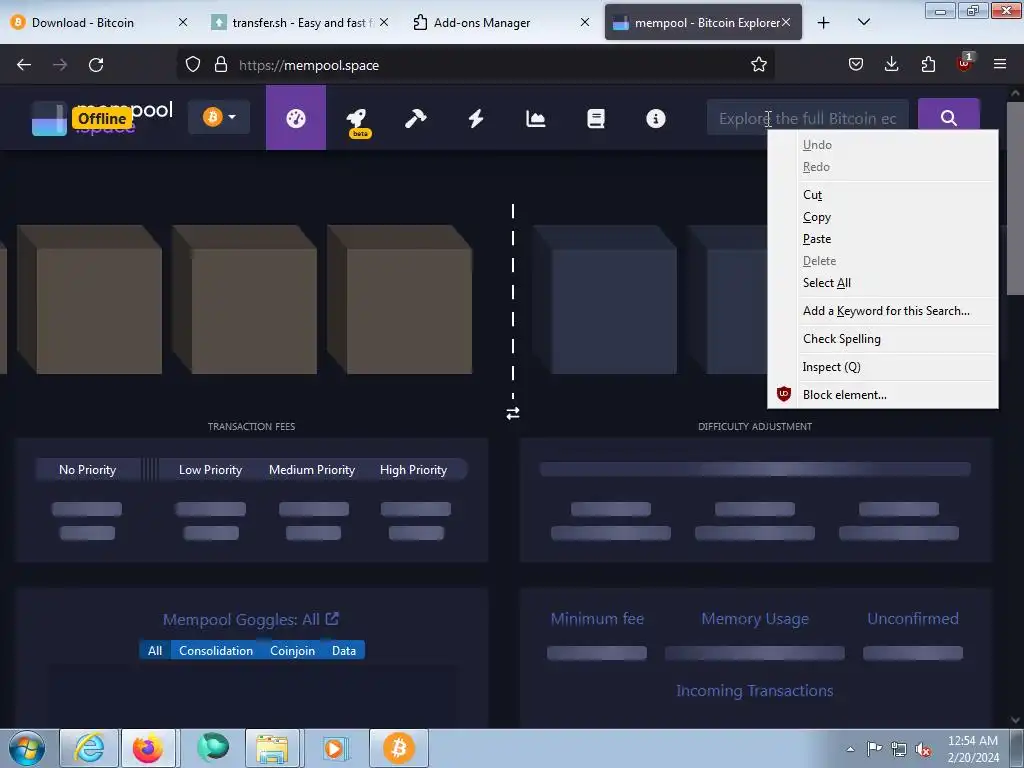1024x768 pixels.
Task: Select Add a Keyword for this Search
Action: pyautogui.click(x=883, y=311)
